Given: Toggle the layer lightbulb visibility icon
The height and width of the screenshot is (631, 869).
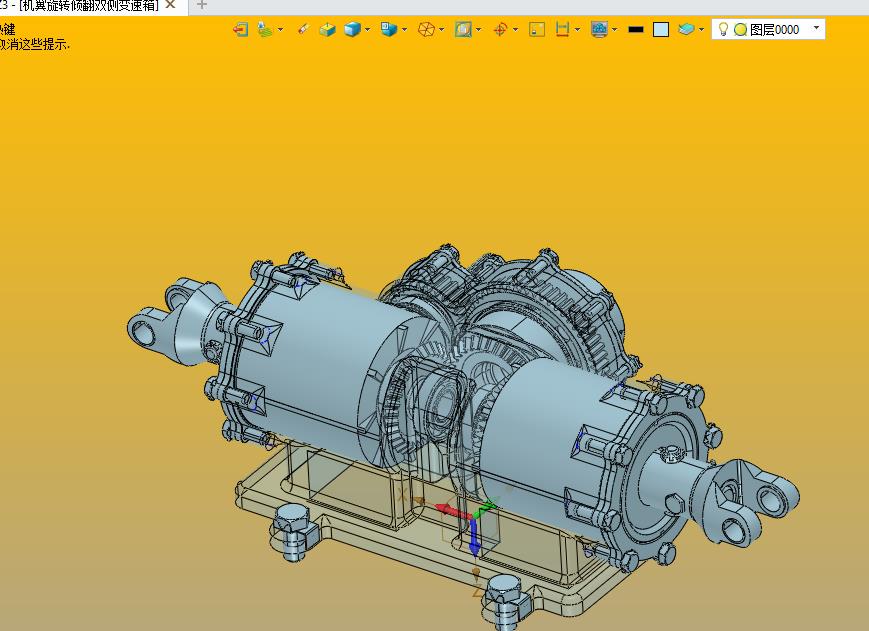Looking at the screenshot, I should (x=724, y=29).
